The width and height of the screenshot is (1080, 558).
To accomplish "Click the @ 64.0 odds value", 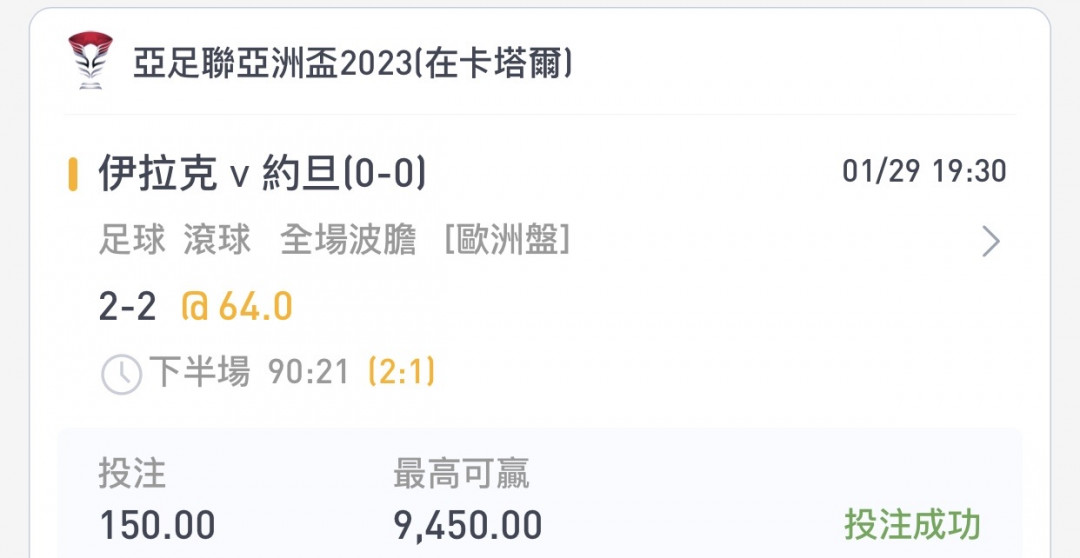I will click(237, 307).
